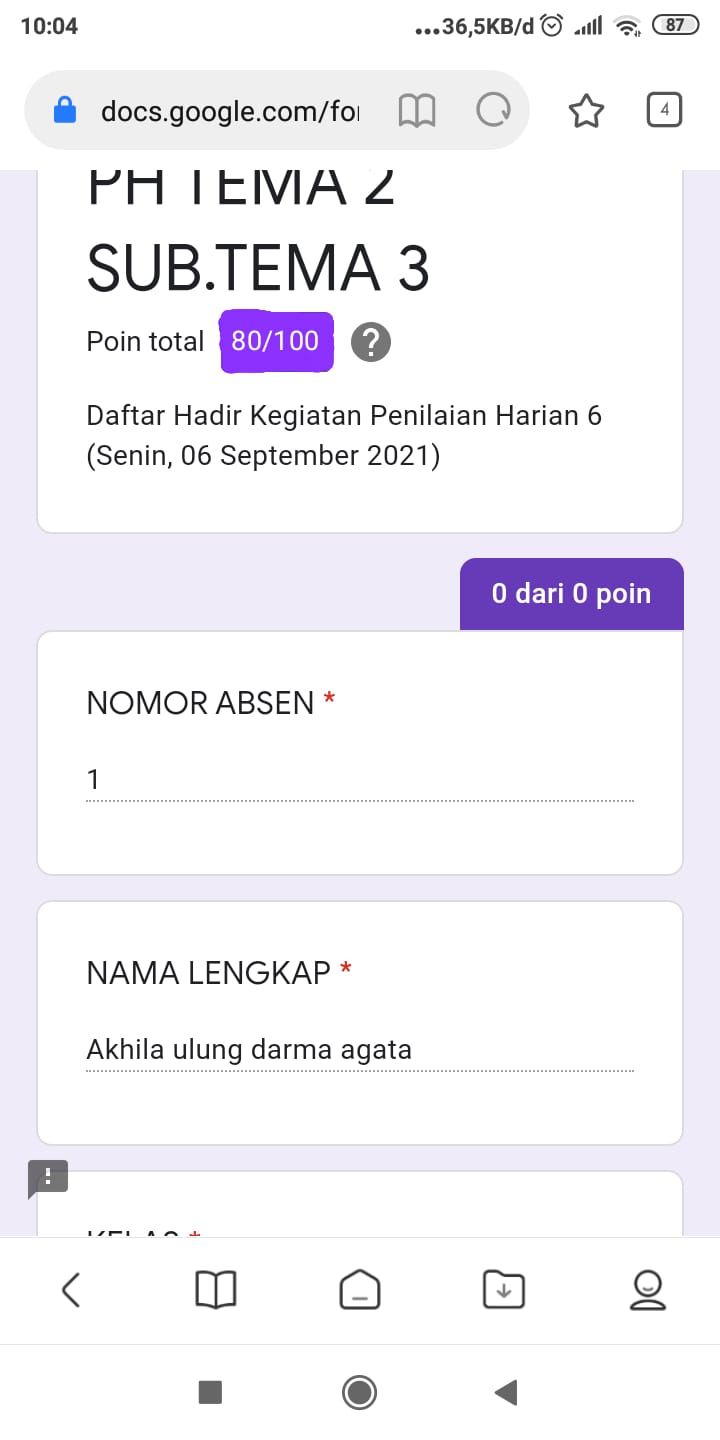This screenshot has height=1440, width=720.
Task: Tap the Android home circle button
Action: point(359,1392)
